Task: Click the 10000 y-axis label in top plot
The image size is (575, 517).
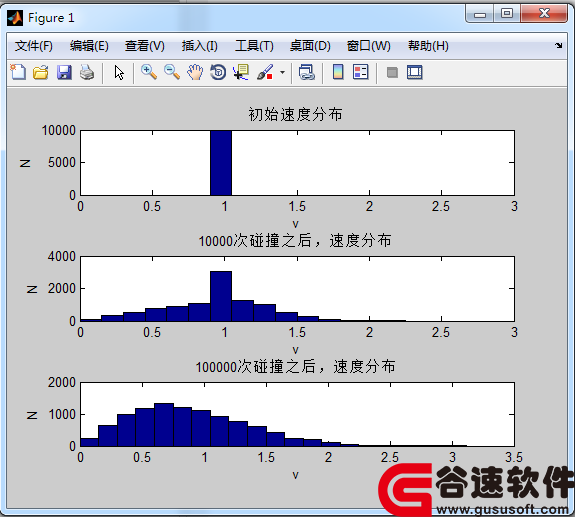Action: (58, 131)
